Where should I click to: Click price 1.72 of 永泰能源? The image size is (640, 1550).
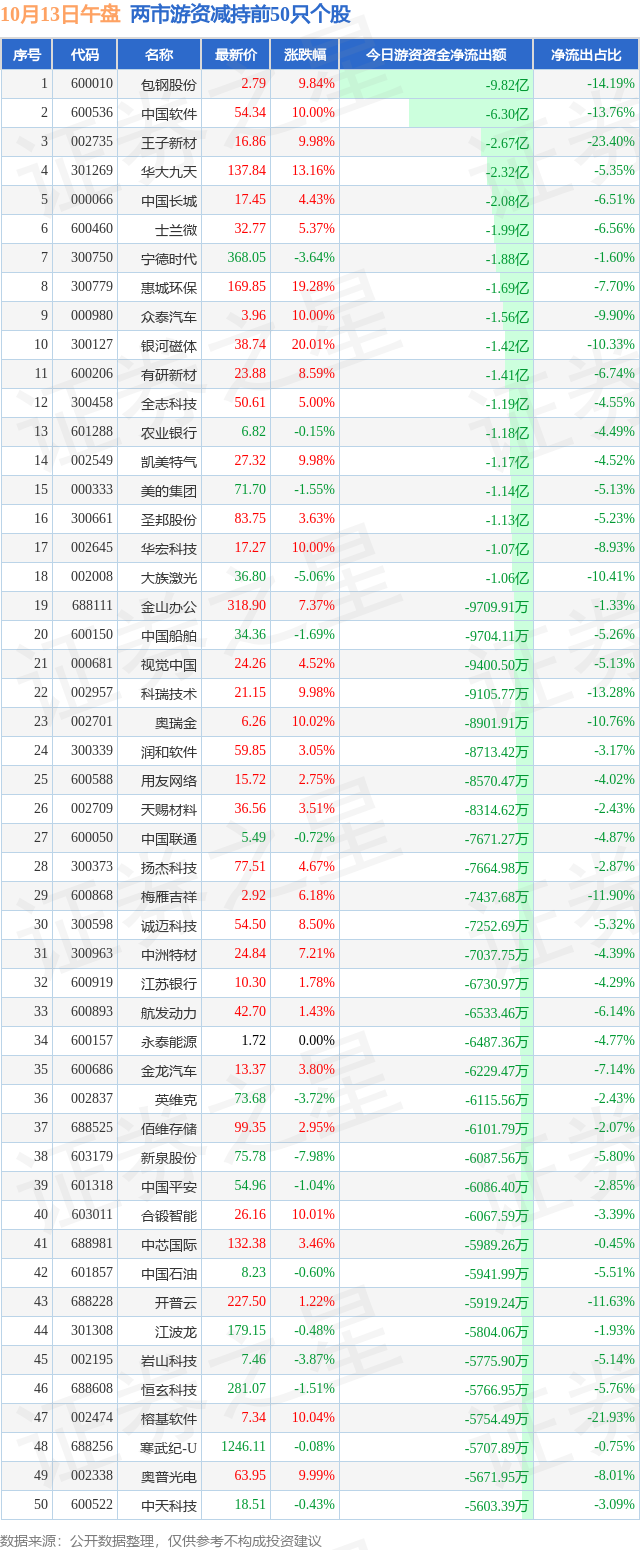point(253,1041)
